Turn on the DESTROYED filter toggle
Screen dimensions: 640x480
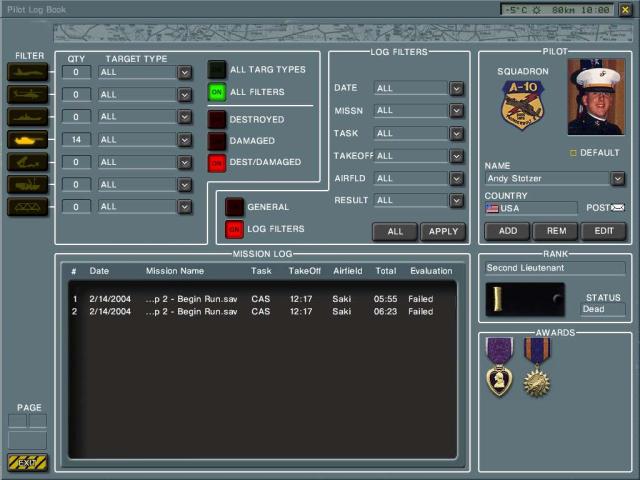(217, 119)
